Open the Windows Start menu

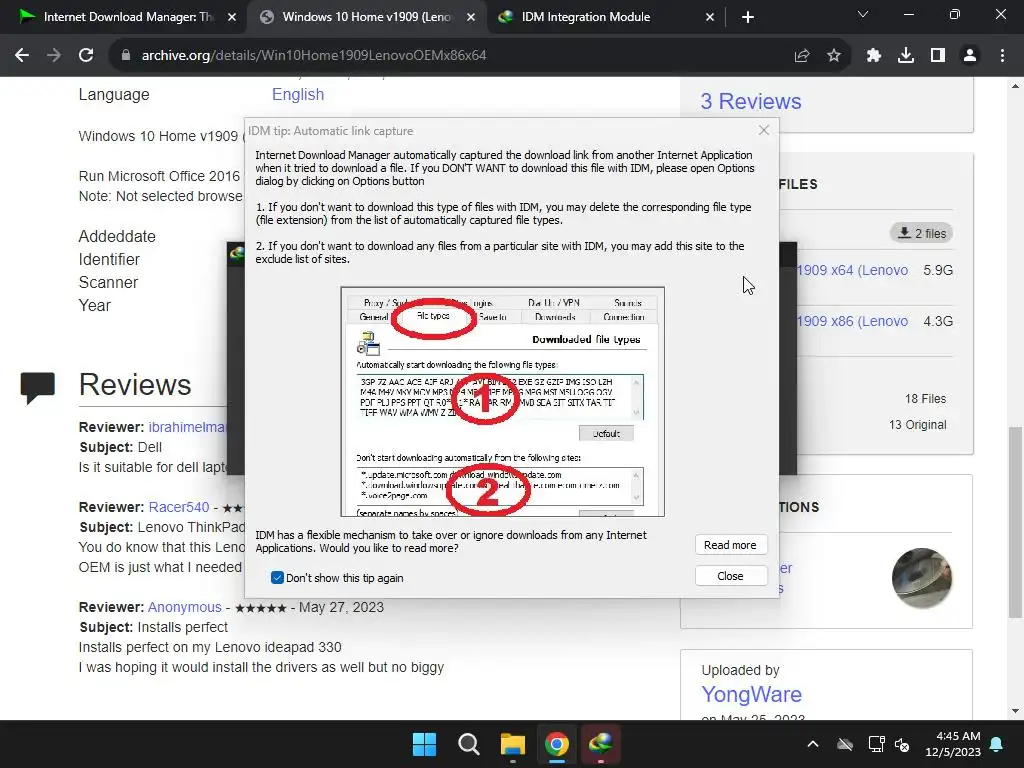point(424,744)
